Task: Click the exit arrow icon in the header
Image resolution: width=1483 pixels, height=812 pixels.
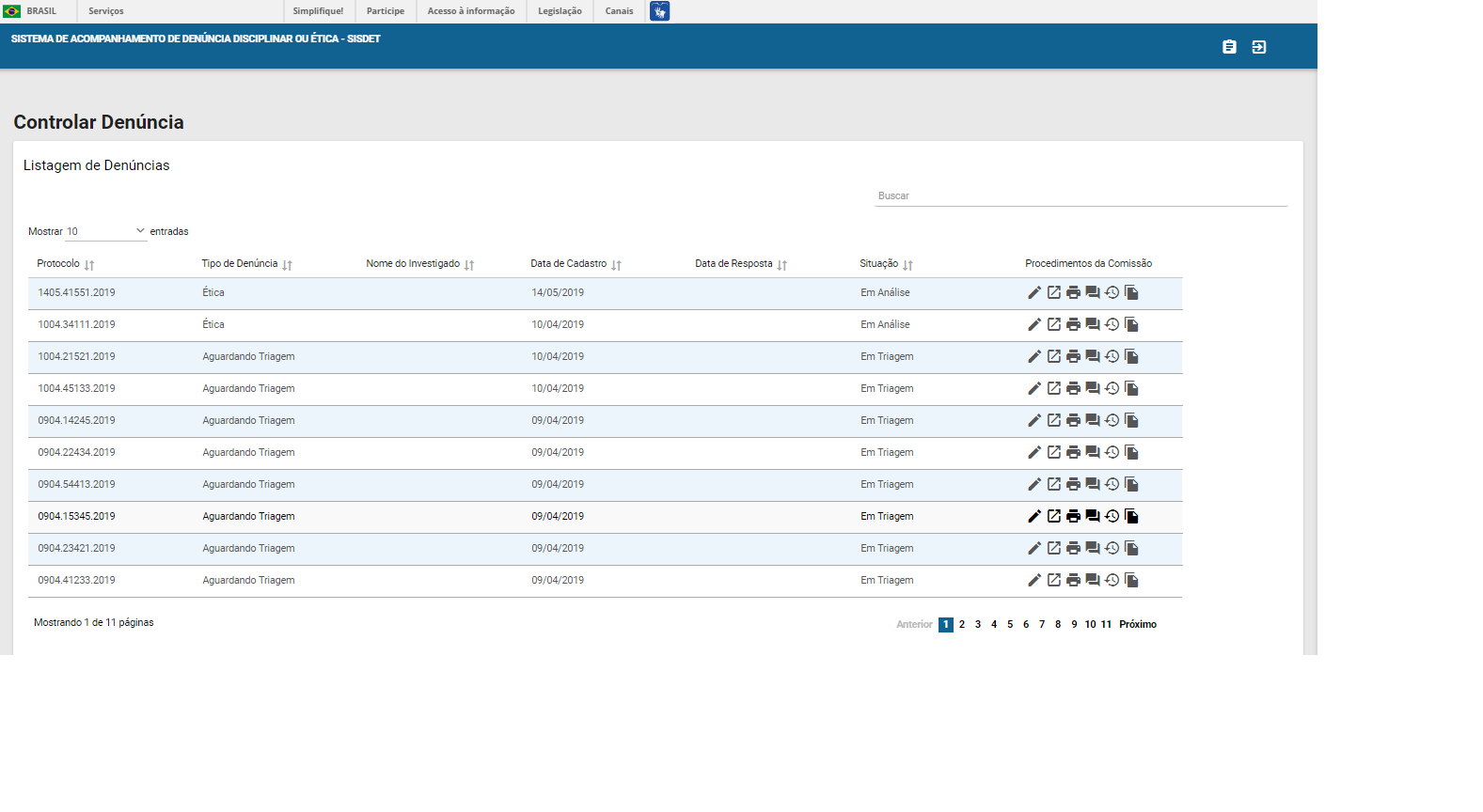Action: [1259, 47]
